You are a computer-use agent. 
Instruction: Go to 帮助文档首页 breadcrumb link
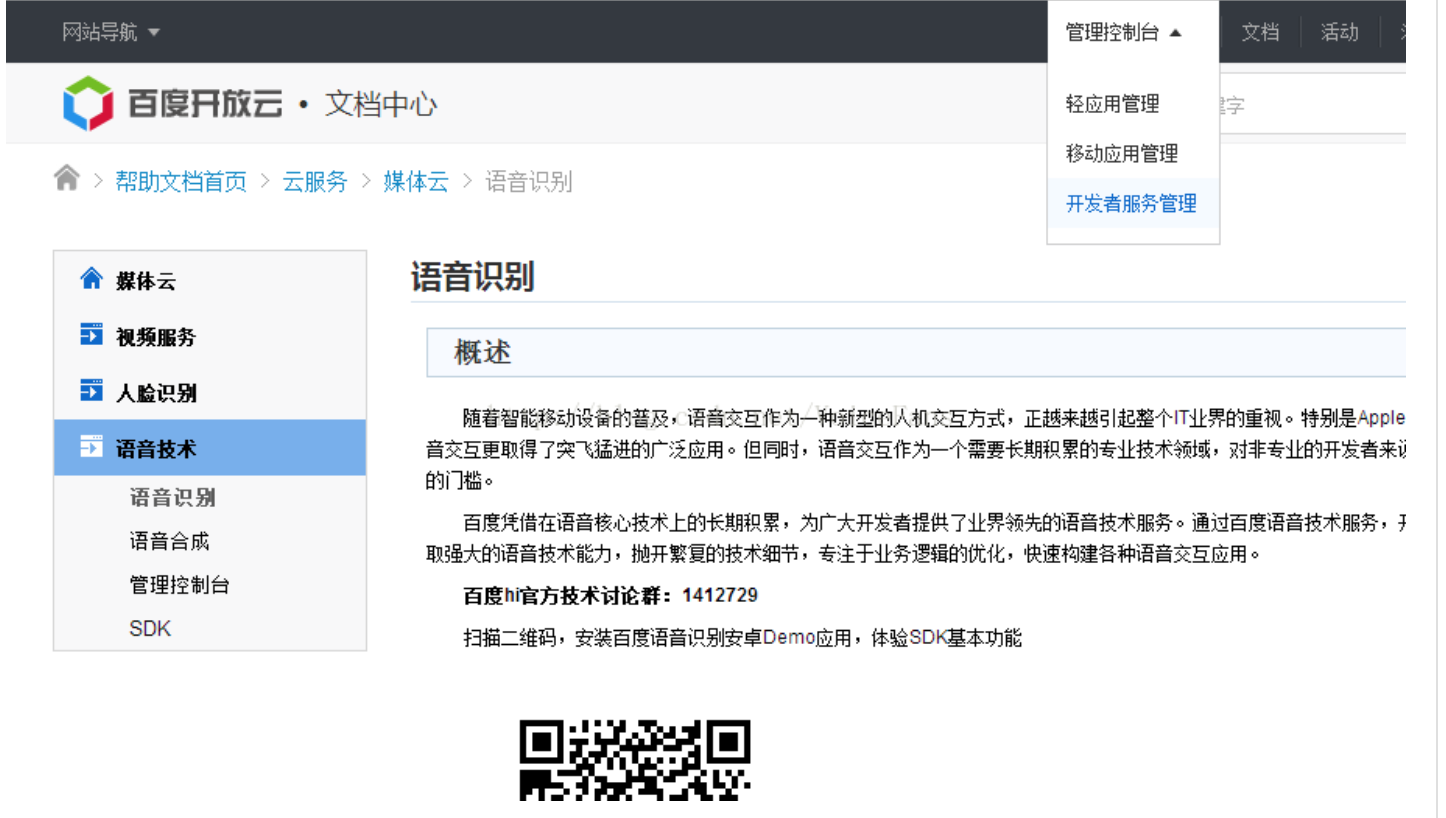[181, 181]
